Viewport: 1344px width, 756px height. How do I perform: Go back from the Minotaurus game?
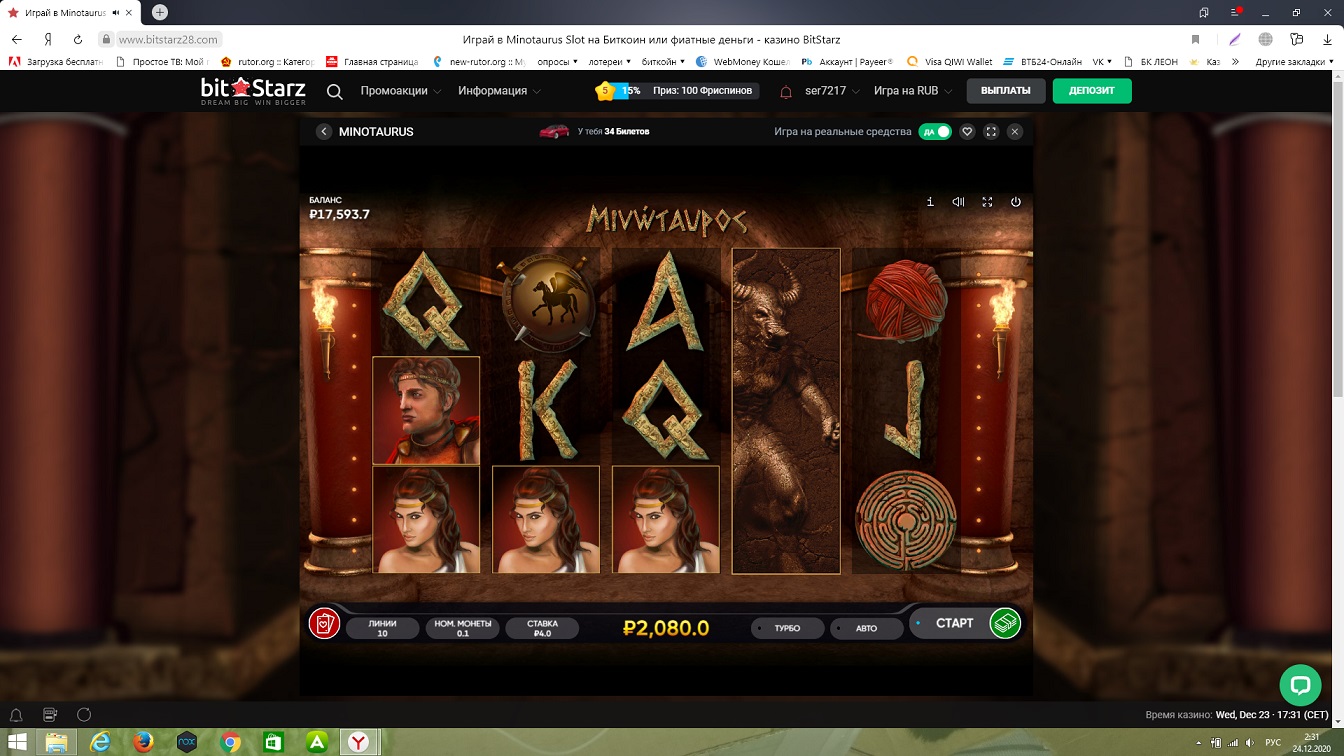point(324,132)
